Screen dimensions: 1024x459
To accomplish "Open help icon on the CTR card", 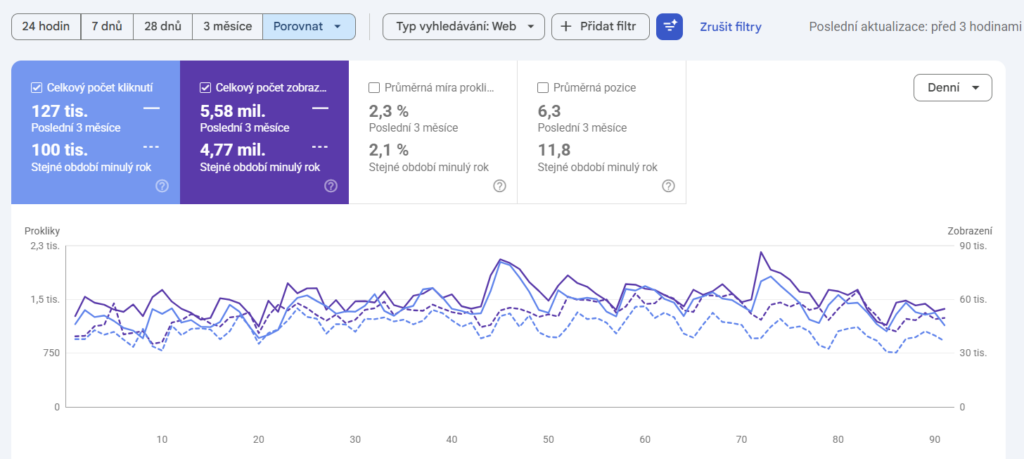I will (500, 186).
